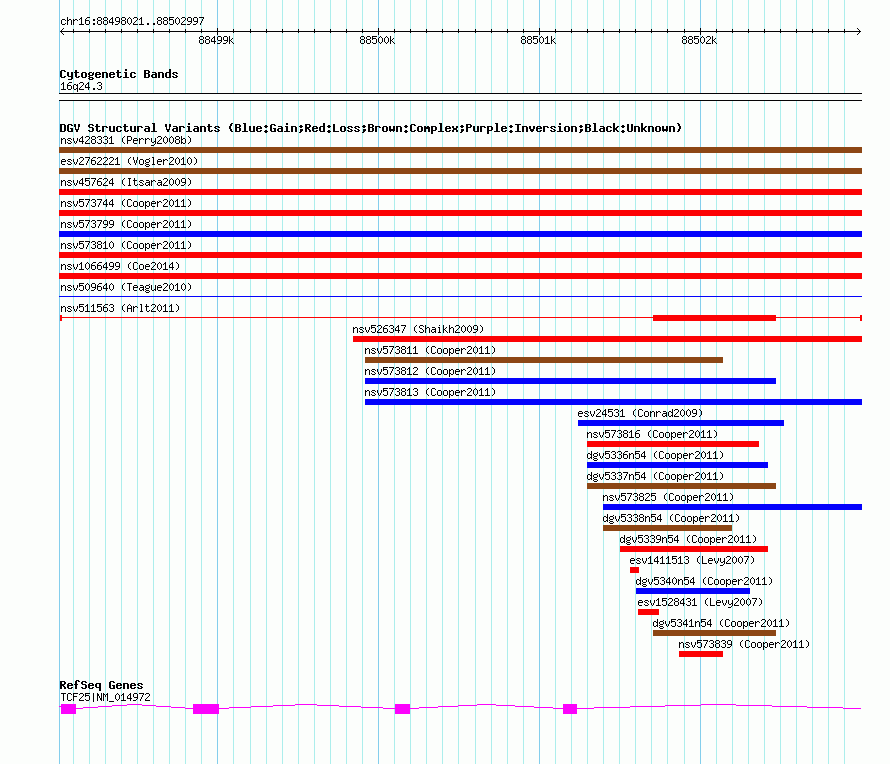Open dgv5340n54 (Cooper2011) label
890x764 pixels.
coord(704,581)
